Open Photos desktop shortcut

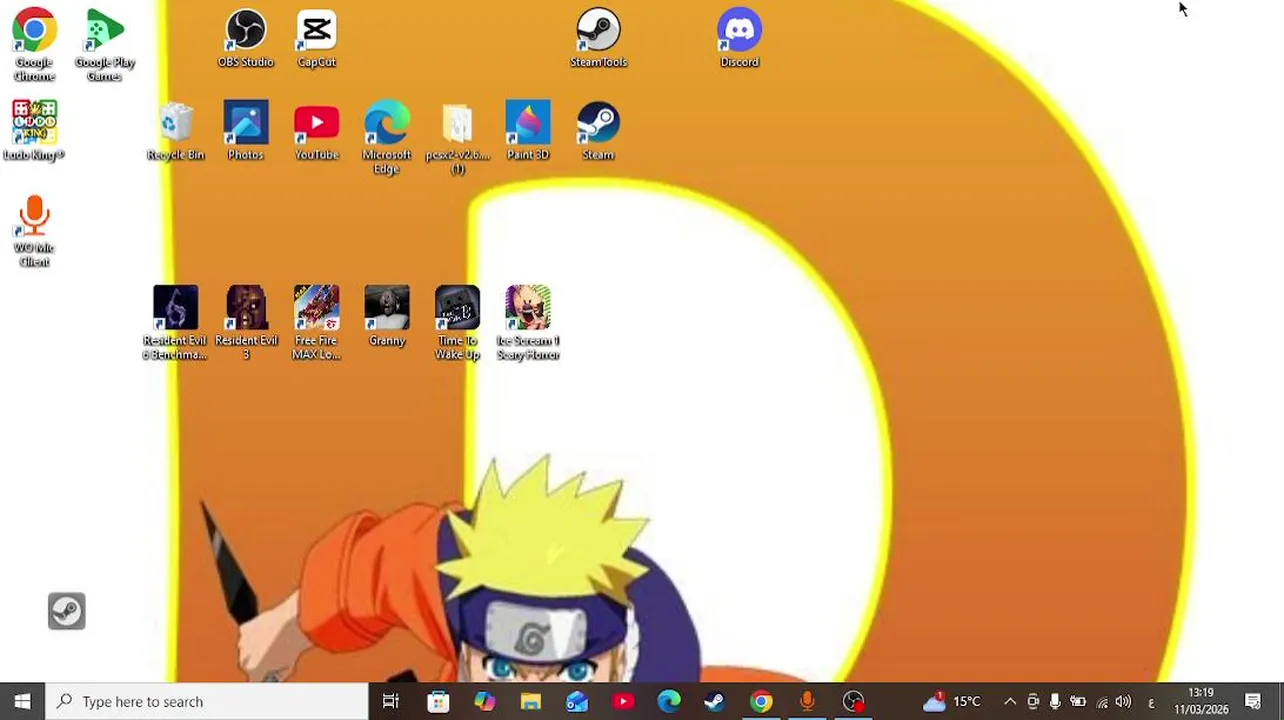pyautogui.click(x=245, y=131)
